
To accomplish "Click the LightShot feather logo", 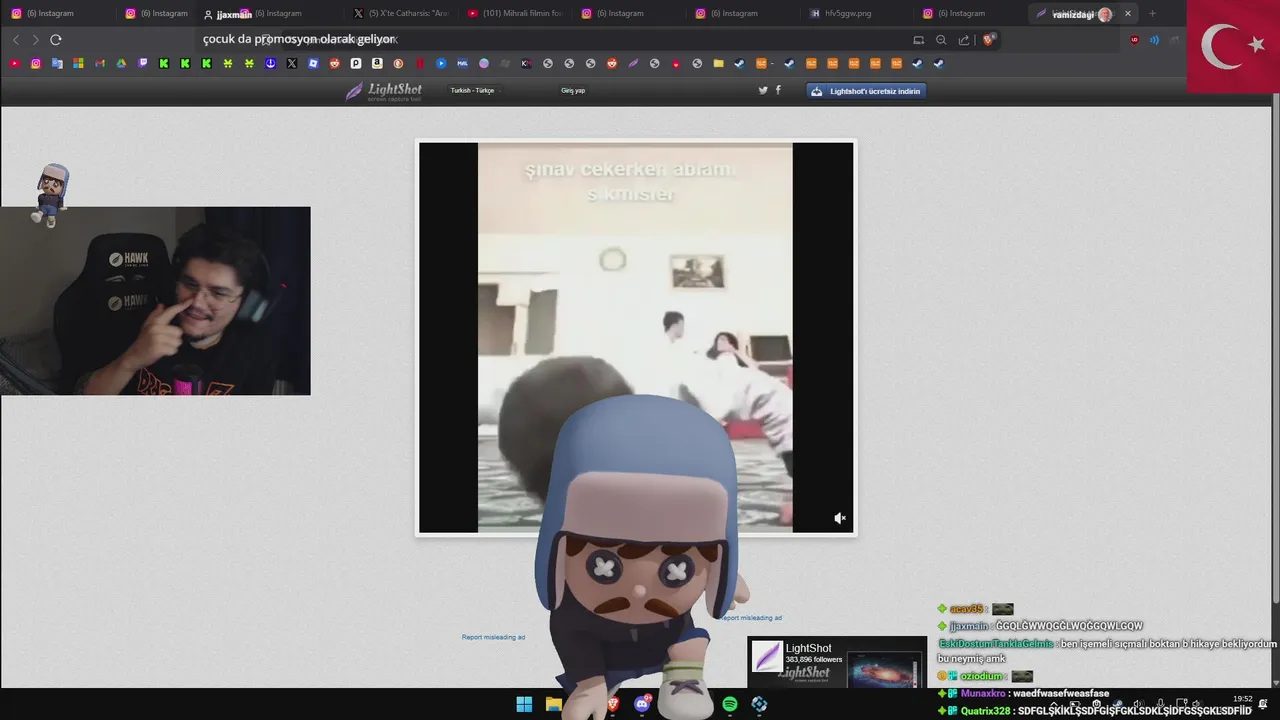I will coord(383,91).
